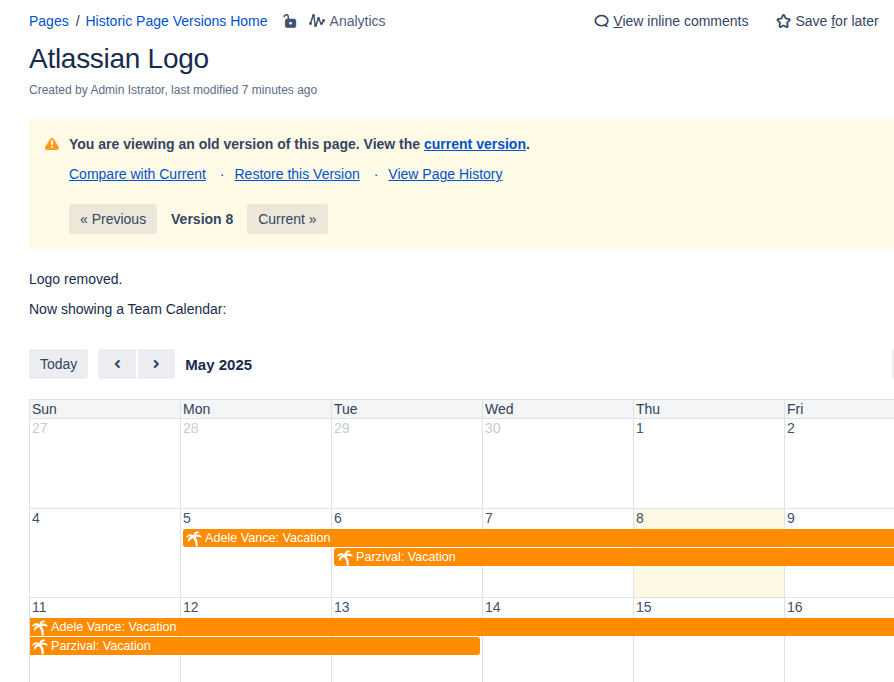Click the View inline comments speech bubble
Image resolution: width=894 pixels, height=682 pixels.
pos(601,21)
